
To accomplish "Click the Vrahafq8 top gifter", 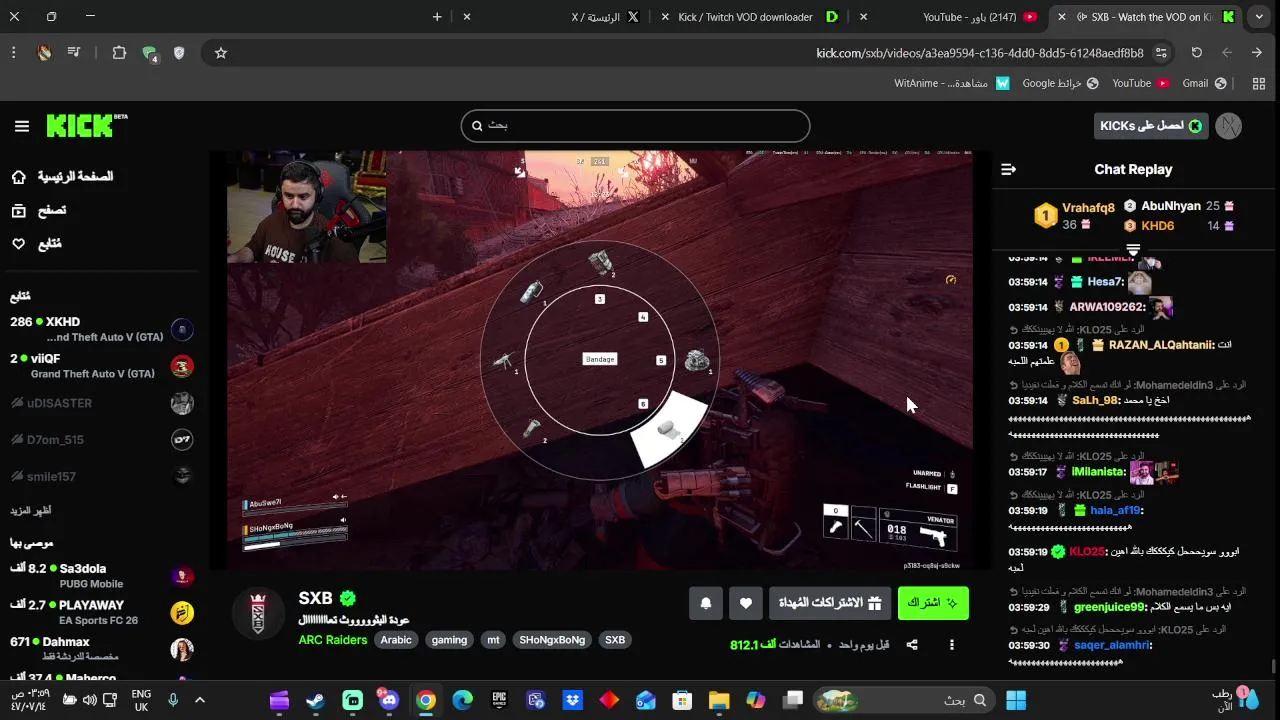I will [x=1088, y=208].
